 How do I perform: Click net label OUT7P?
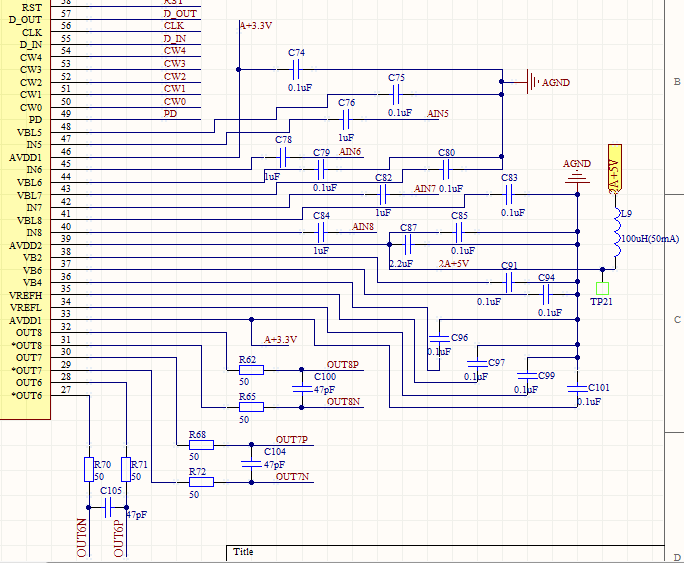292,440
